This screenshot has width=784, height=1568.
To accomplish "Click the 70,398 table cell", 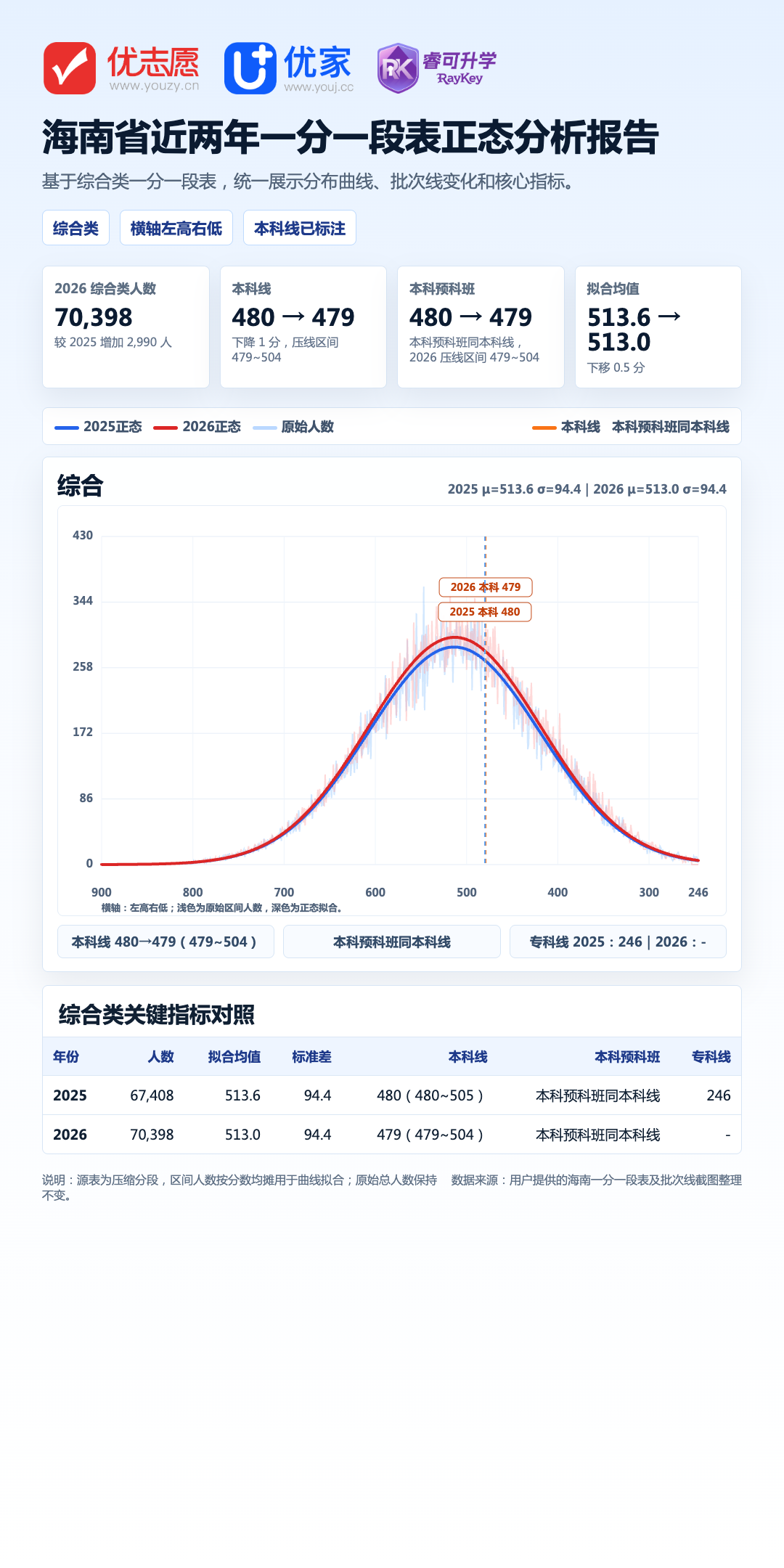I will click(x=152, y=1135).
